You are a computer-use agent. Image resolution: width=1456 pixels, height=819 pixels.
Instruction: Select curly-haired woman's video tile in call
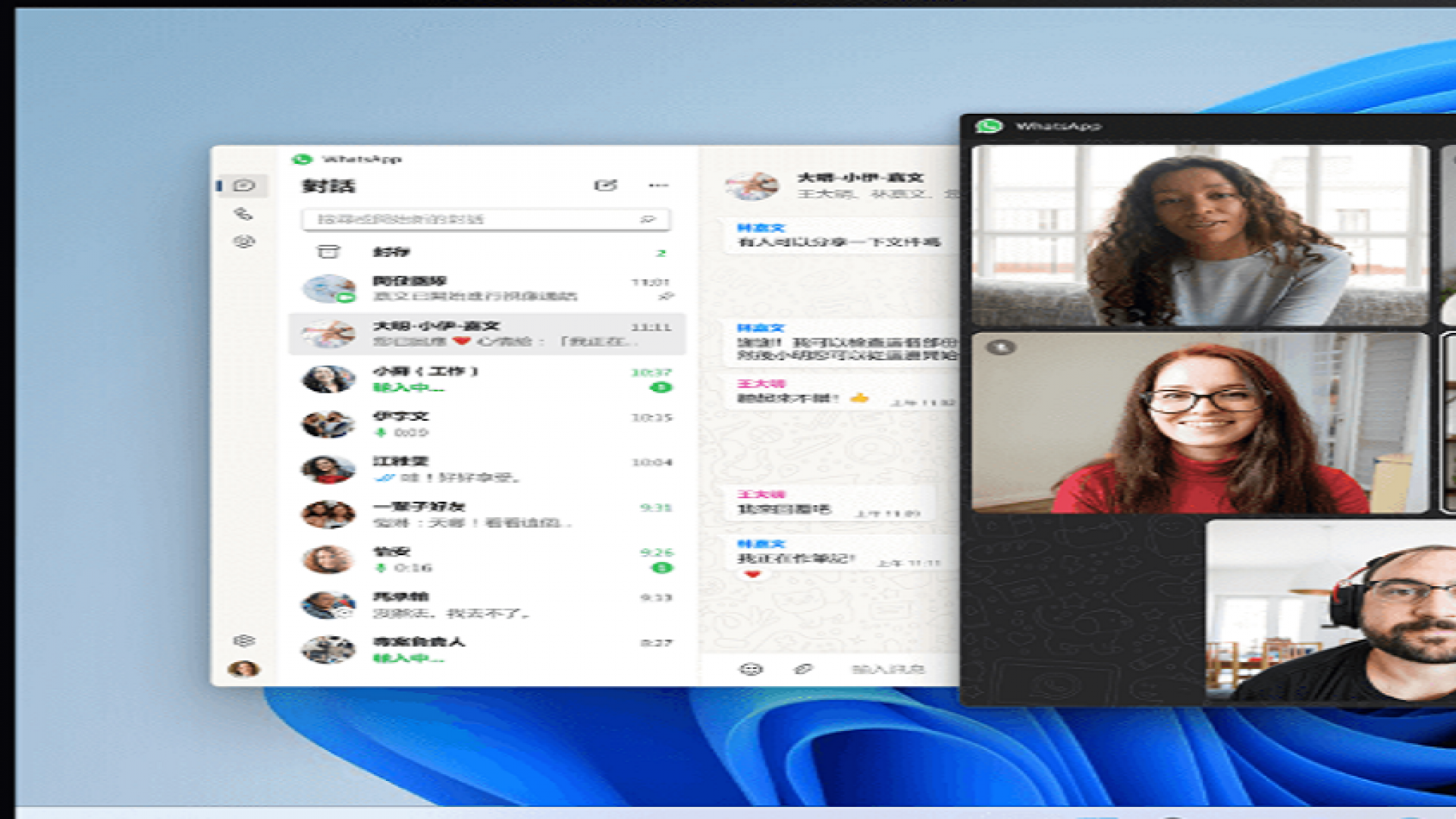[x=1200, y=236]
